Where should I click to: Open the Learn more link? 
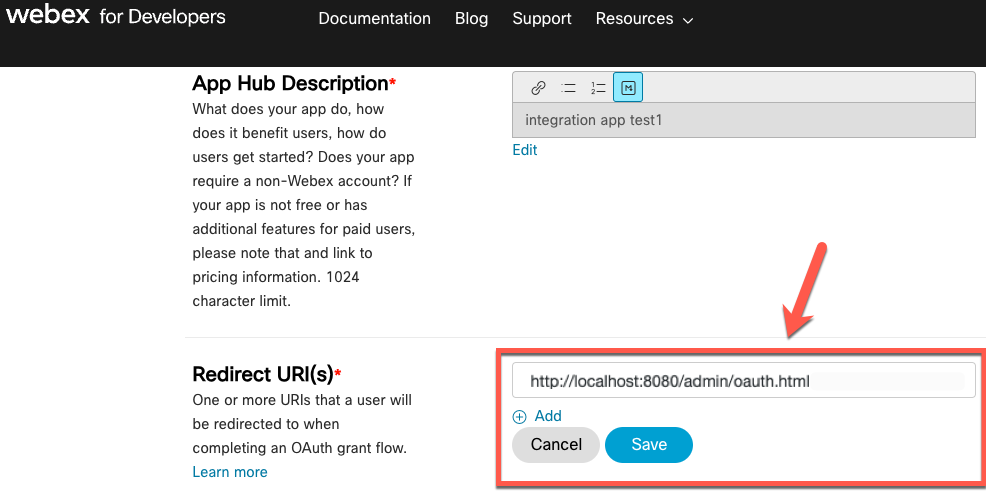pyautogui.click(x=230, y=472)
